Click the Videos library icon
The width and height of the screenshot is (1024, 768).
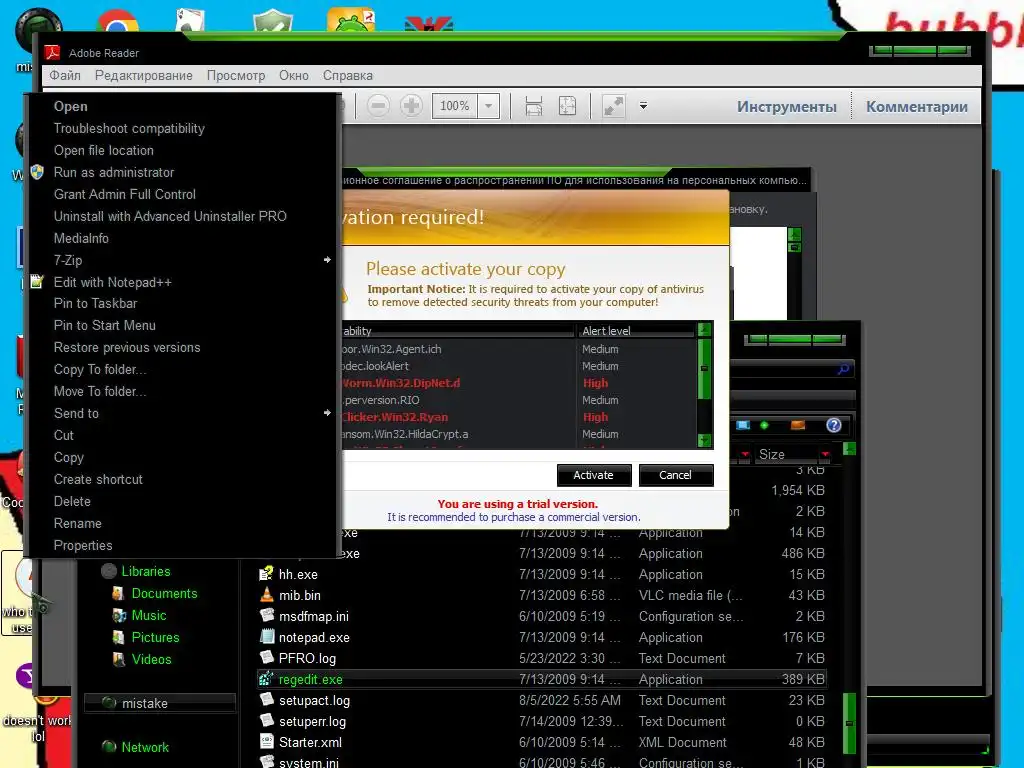pos(119,660)
